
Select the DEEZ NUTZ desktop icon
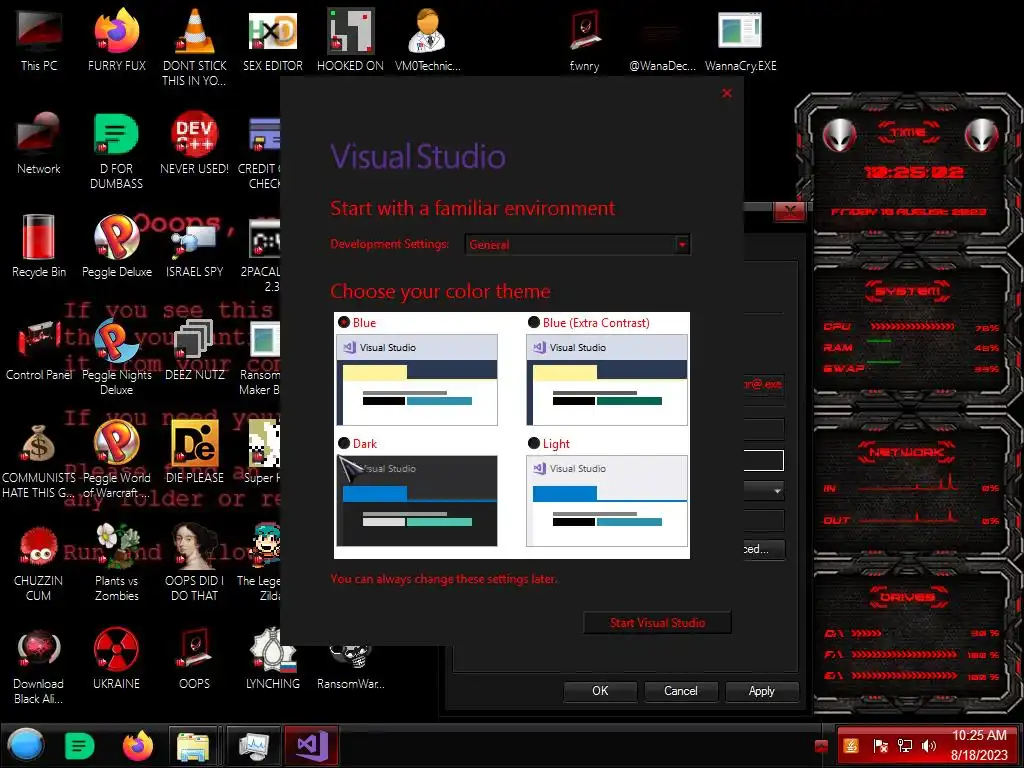pos(195,349)
